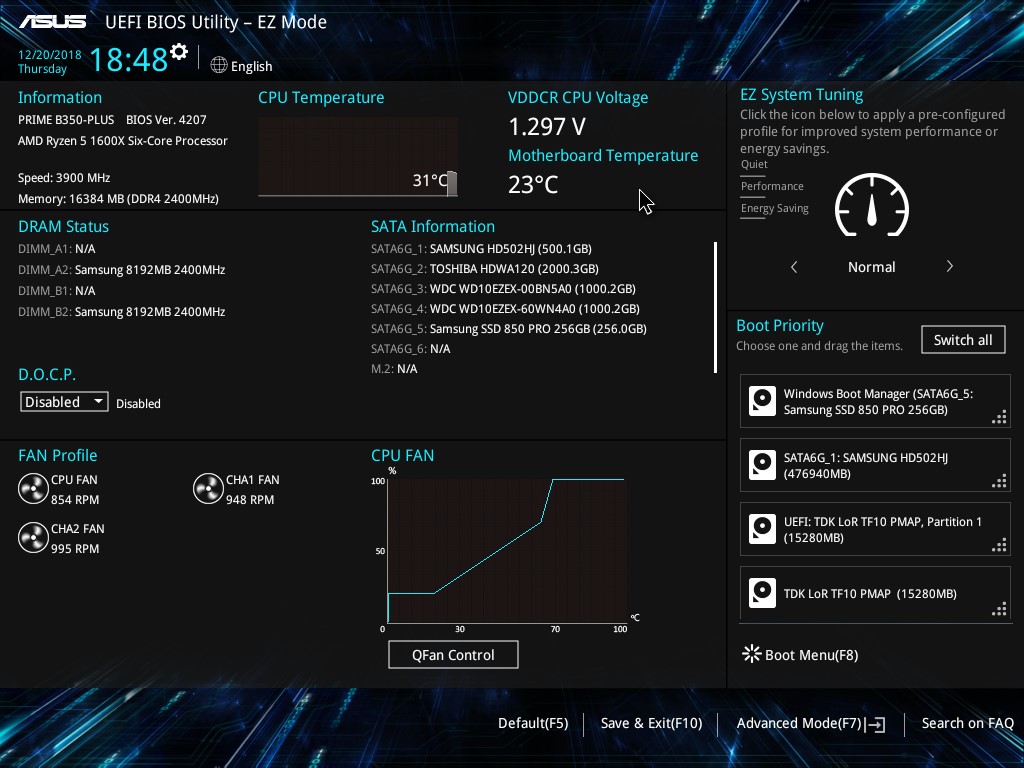
Task: Switch tuning profile with the left chevron
Action: point(794,266)
